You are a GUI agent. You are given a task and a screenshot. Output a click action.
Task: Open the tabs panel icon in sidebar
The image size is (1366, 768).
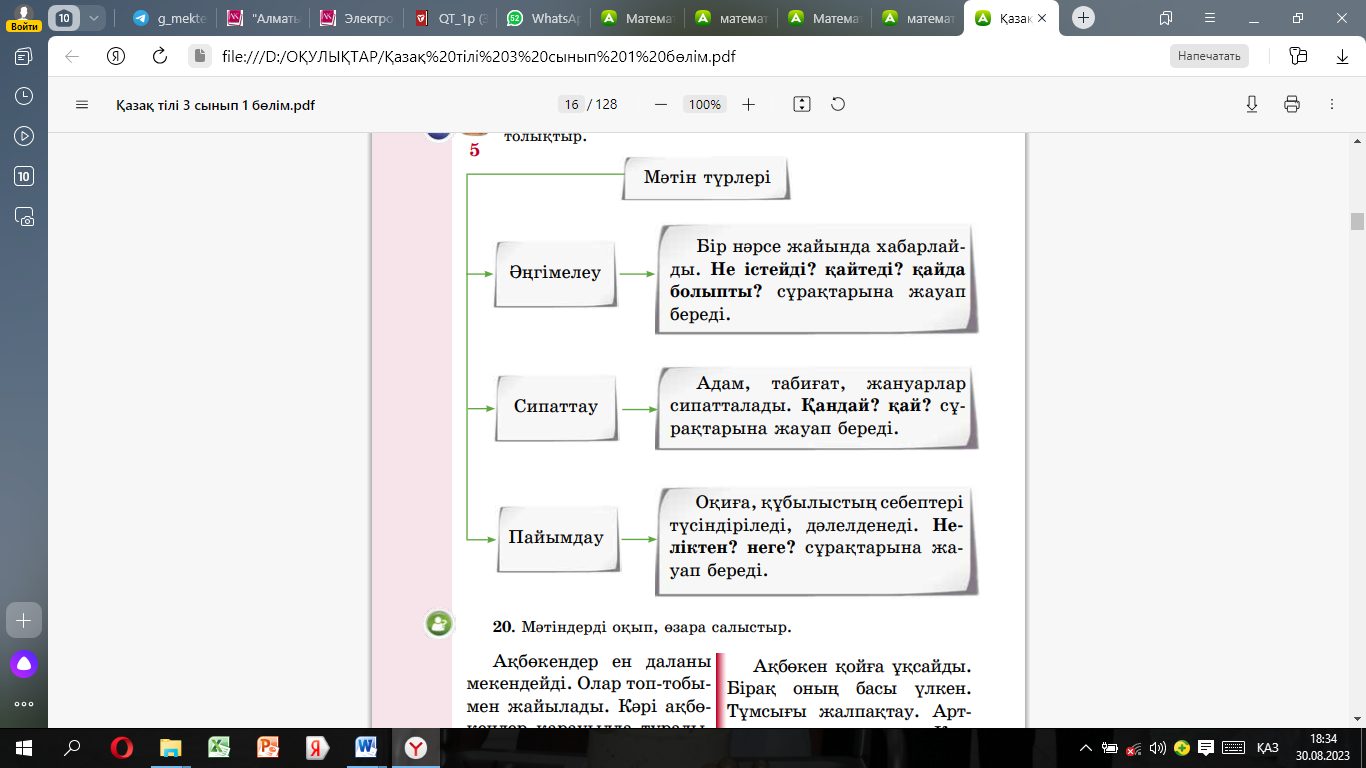pyautogui.click(x=24, y=56)
